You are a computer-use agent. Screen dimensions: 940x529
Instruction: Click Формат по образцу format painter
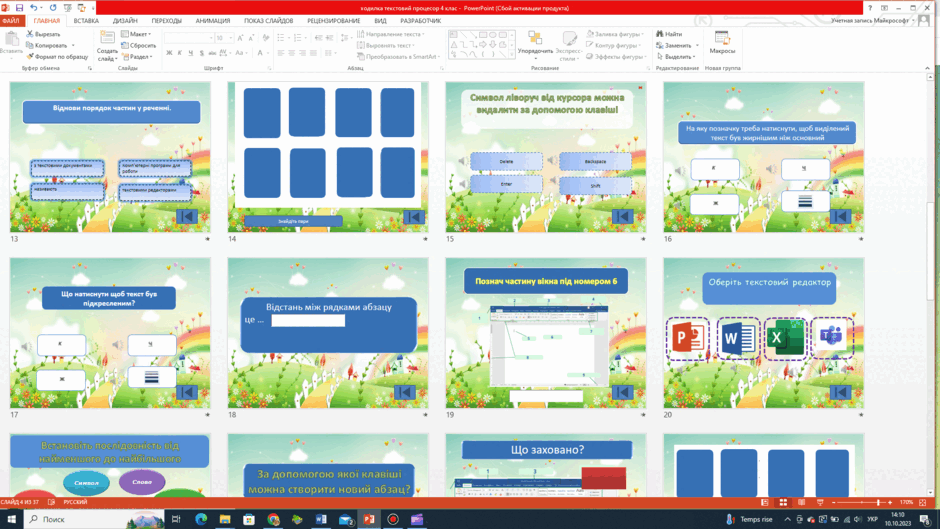[57, 56]
